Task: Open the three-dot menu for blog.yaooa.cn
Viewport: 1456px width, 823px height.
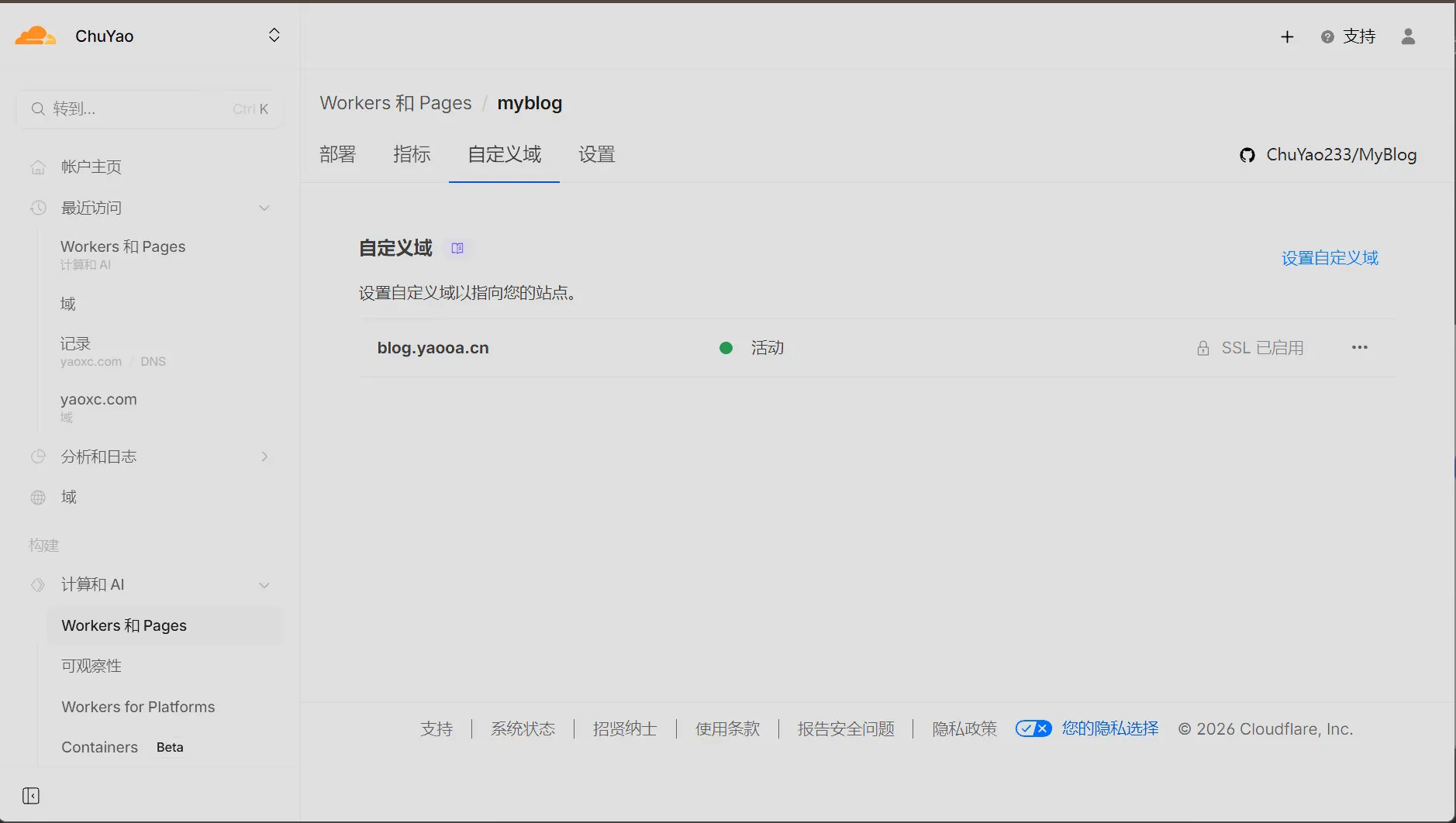Action: [1360, 347]
